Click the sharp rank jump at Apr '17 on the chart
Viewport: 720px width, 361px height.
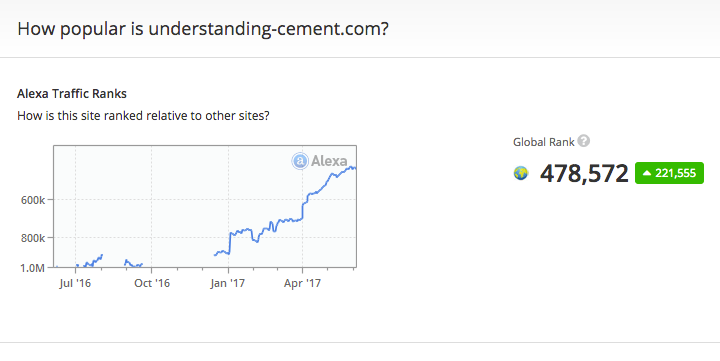[303, 210]
